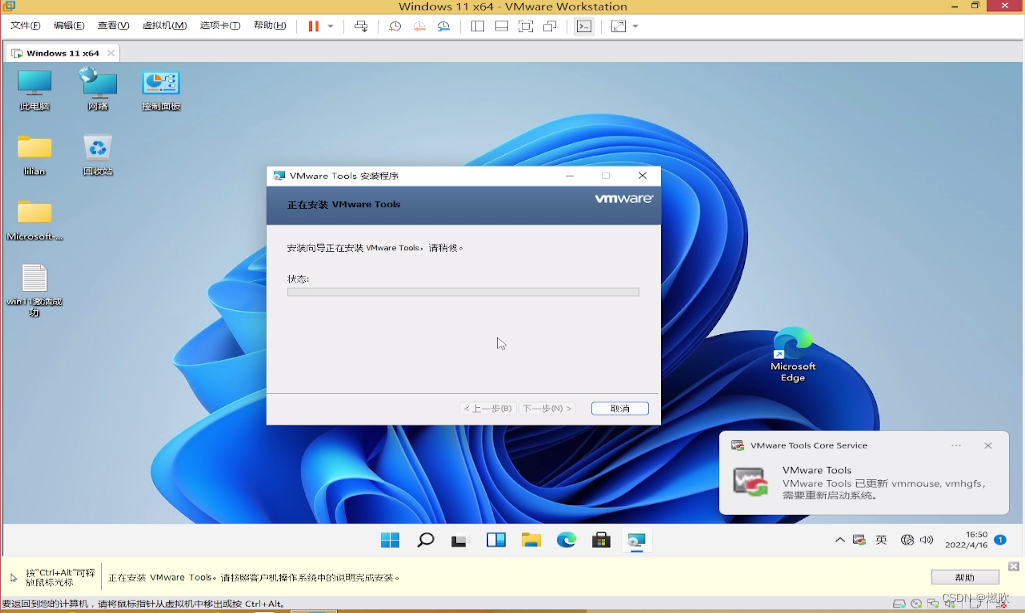Viewport: 1025px width, 613px height.
Task: Open Widgets from the taskbar
Action: 496,540
